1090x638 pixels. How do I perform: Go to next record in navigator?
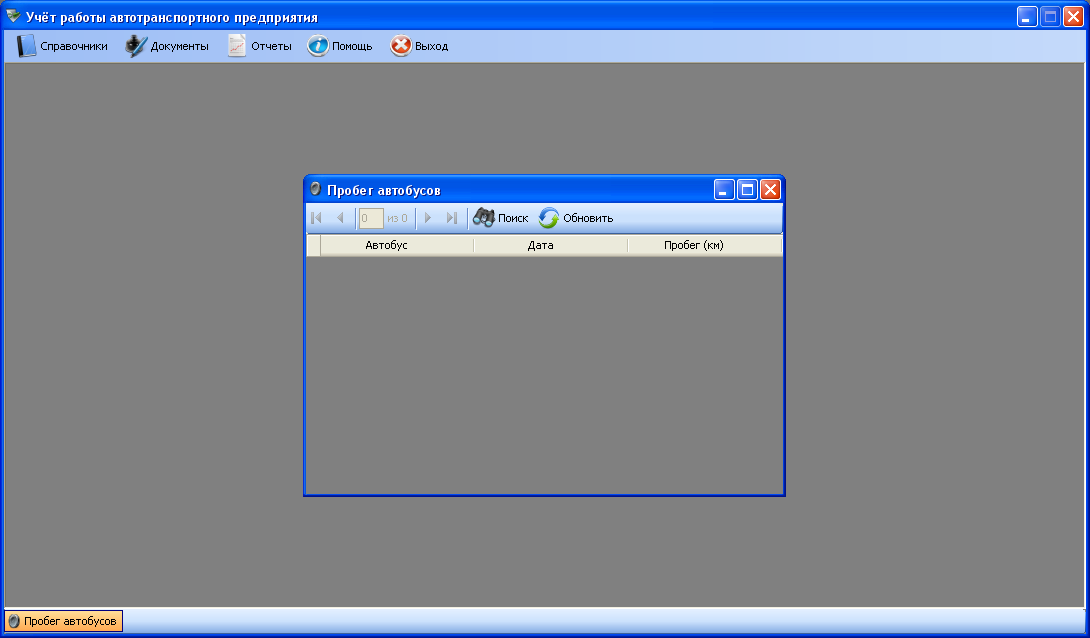click(x=428, y=218)
